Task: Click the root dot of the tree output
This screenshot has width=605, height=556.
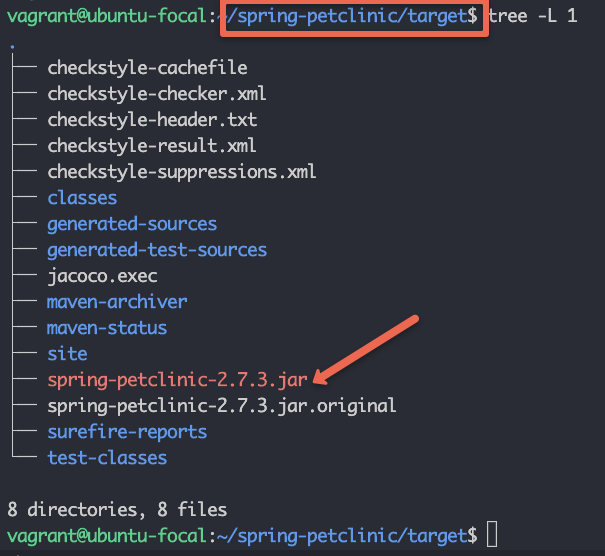Action: pos(13,47)
